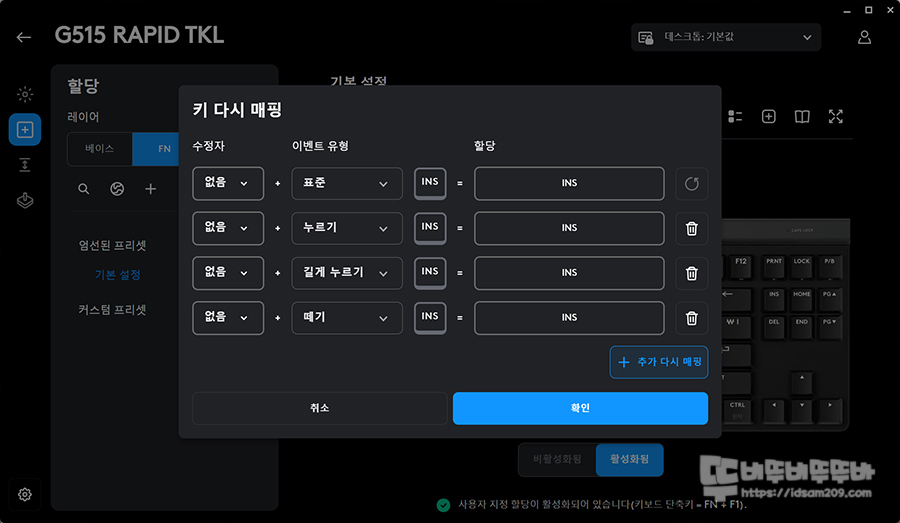Select the 기본 설정 preset
900x523 pixels.
coord(118,275)
